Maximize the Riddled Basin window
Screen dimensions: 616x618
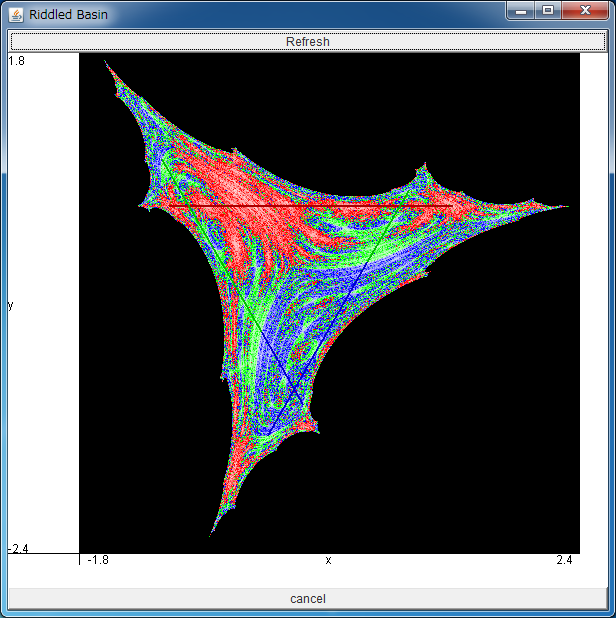coord(548,11)
